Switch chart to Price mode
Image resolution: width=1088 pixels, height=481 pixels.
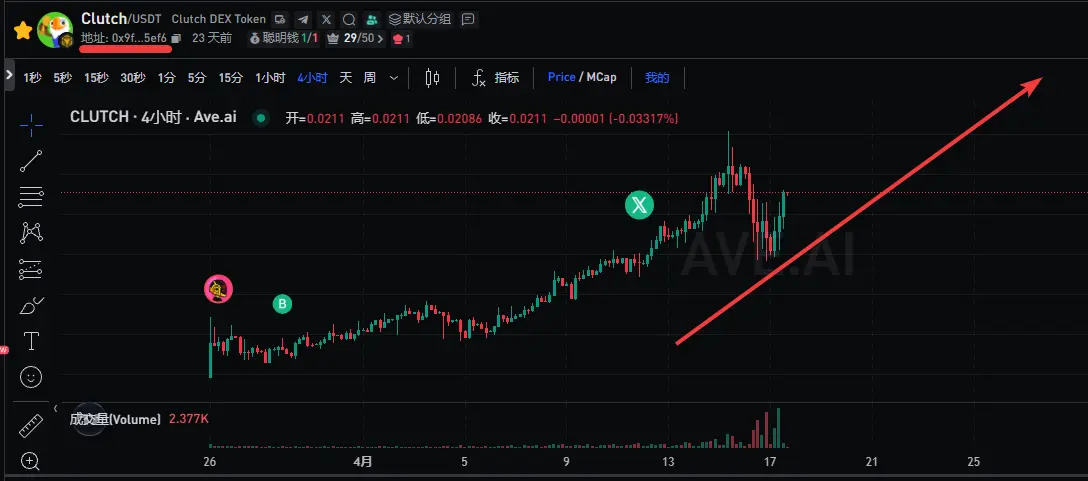point(561,77)
